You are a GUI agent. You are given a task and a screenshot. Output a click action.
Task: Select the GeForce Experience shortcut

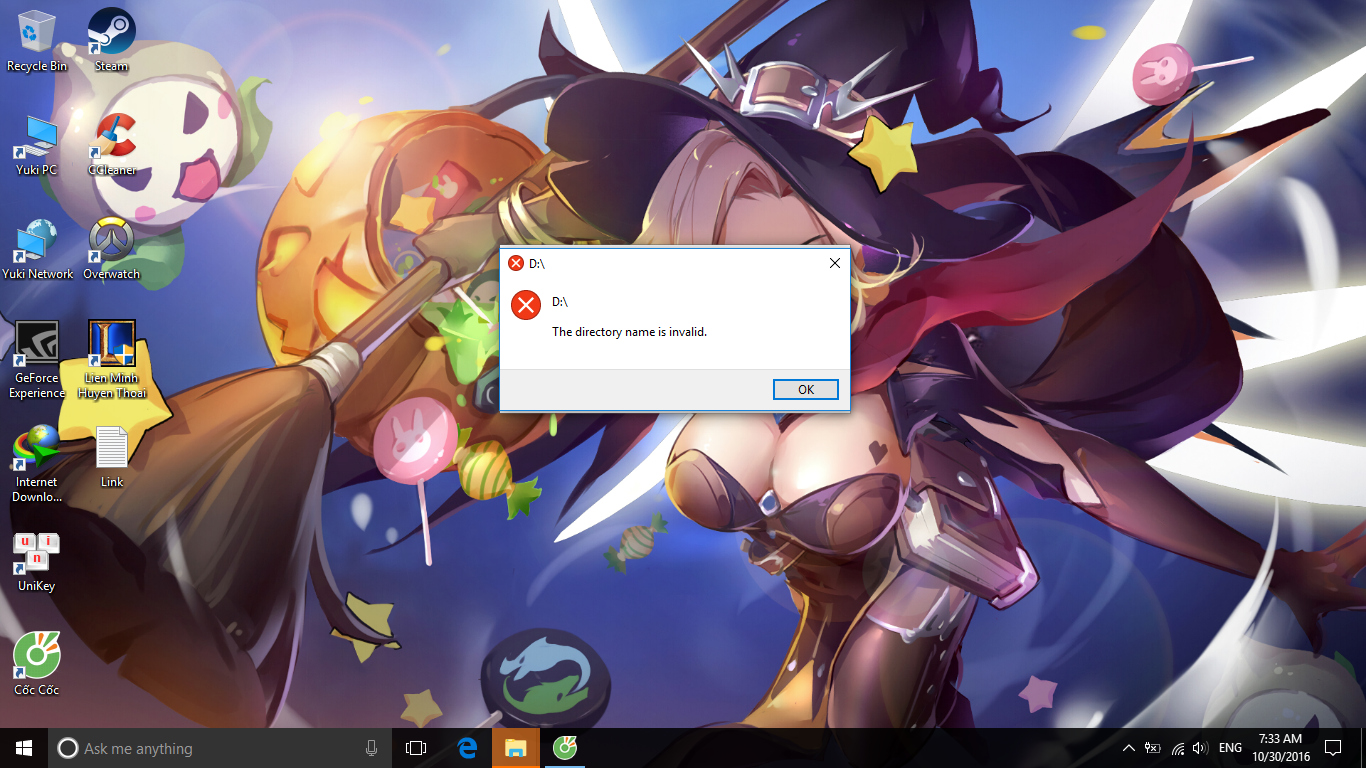pyautogui.click(x=37, y=360)
